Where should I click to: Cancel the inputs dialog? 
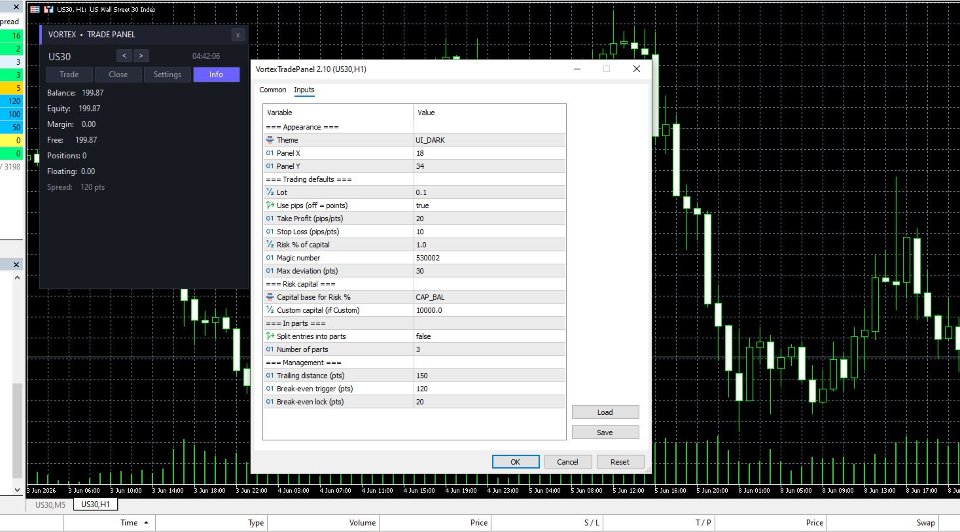(568, 462)
